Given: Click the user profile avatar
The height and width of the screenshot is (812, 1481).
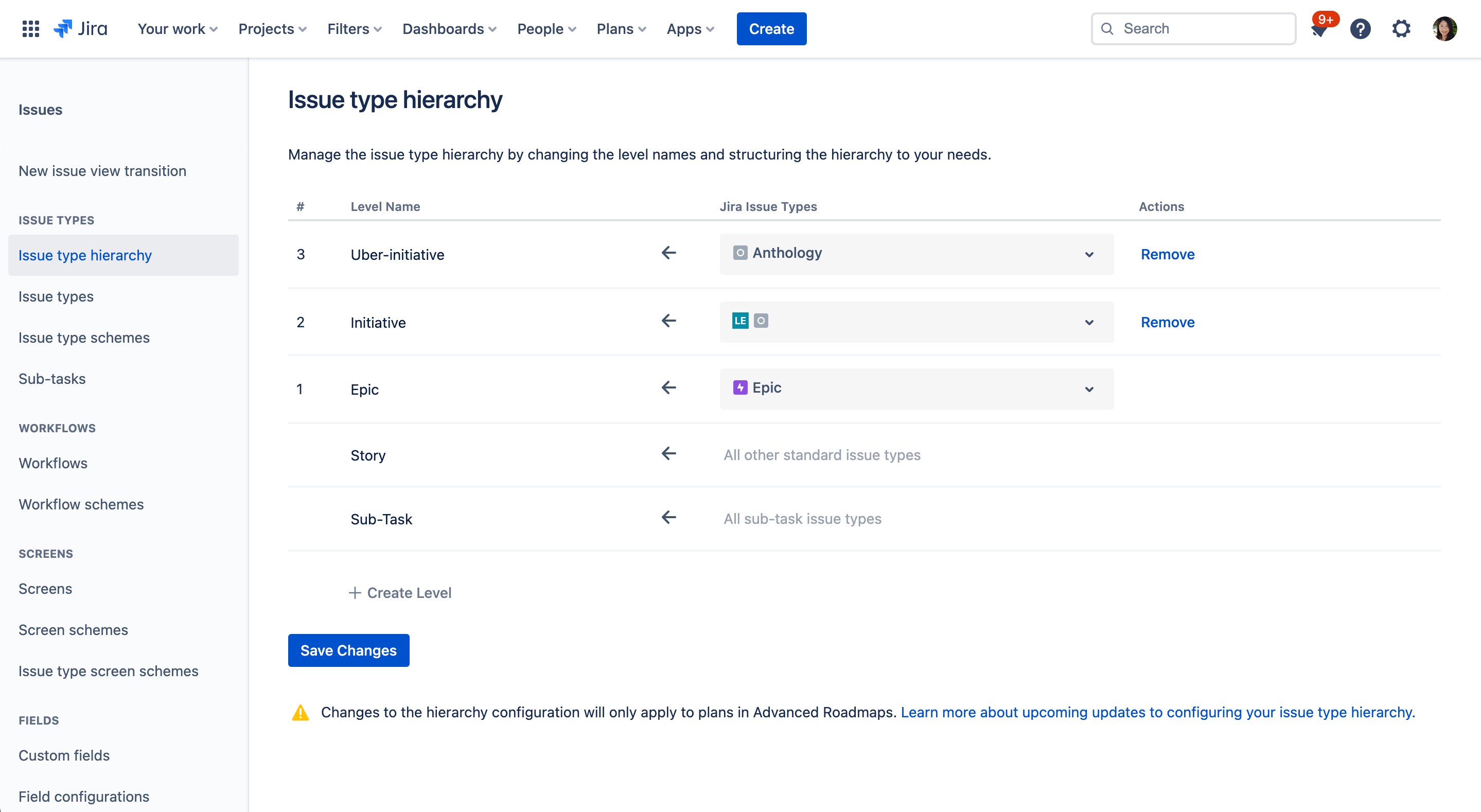Looking at the screenshot, I should click(1445, 28).
